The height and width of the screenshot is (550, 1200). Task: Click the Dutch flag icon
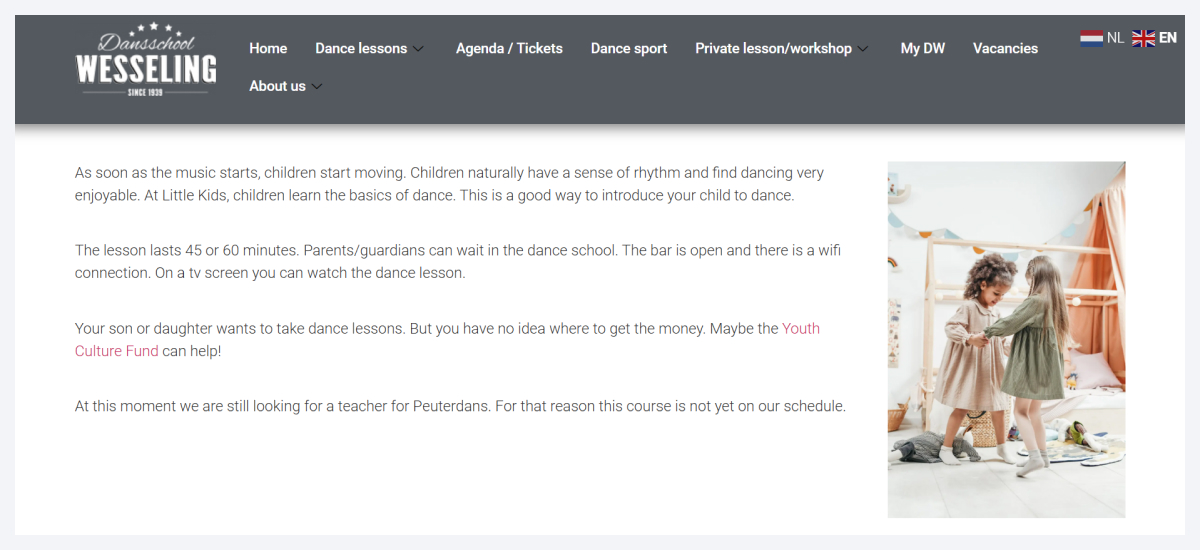tap(1091, 38)
